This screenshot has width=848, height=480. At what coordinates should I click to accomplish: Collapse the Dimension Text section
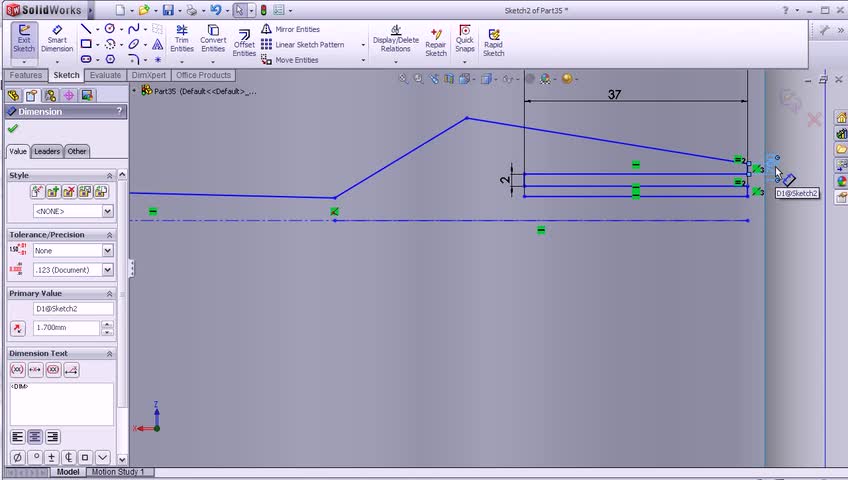click(109, 354)
